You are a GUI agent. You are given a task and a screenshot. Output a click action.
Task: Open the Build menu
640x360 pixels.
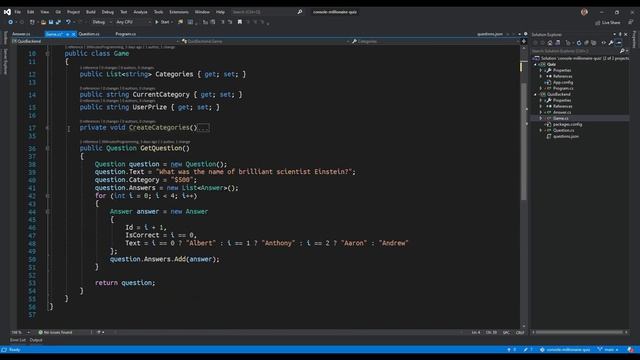[x=91, y=12]
